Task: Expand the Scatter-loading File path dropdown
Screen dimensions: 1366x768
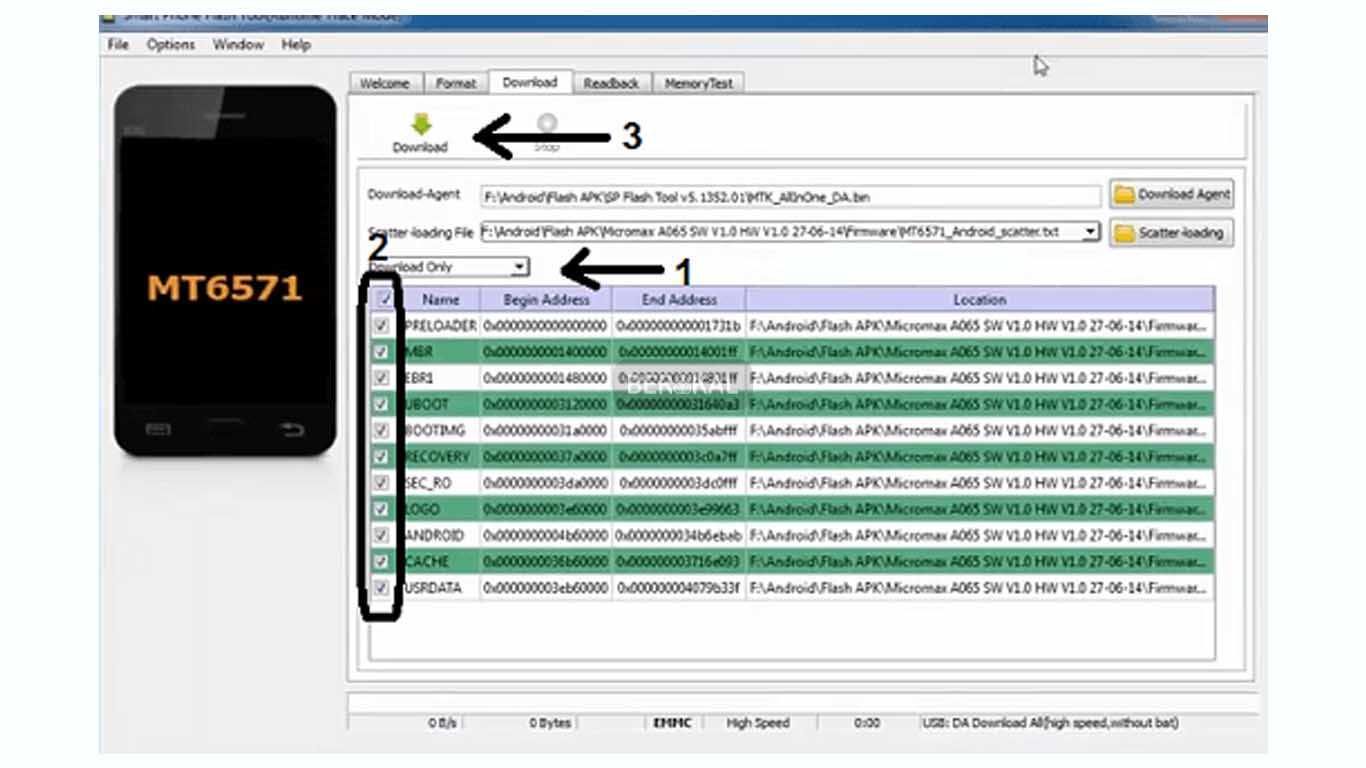Action: pos(1090,232)
